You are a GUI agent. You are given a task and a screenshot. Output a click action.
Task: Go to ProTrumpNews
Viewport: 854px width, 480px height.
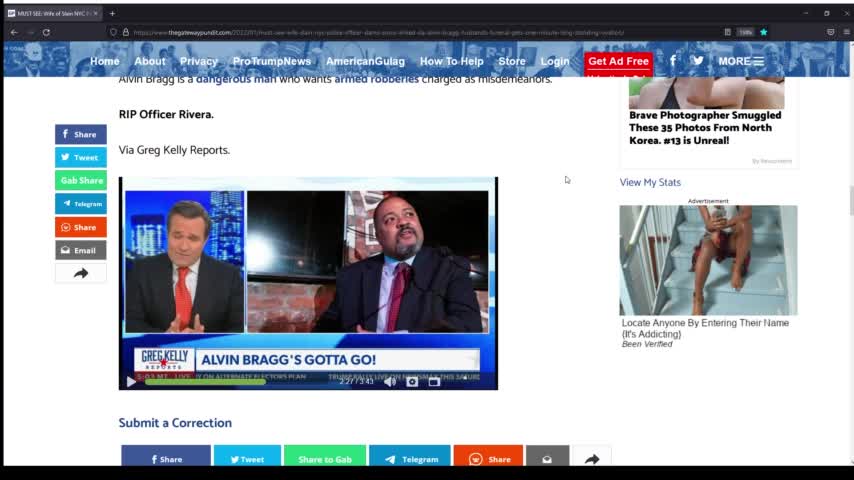272,61
